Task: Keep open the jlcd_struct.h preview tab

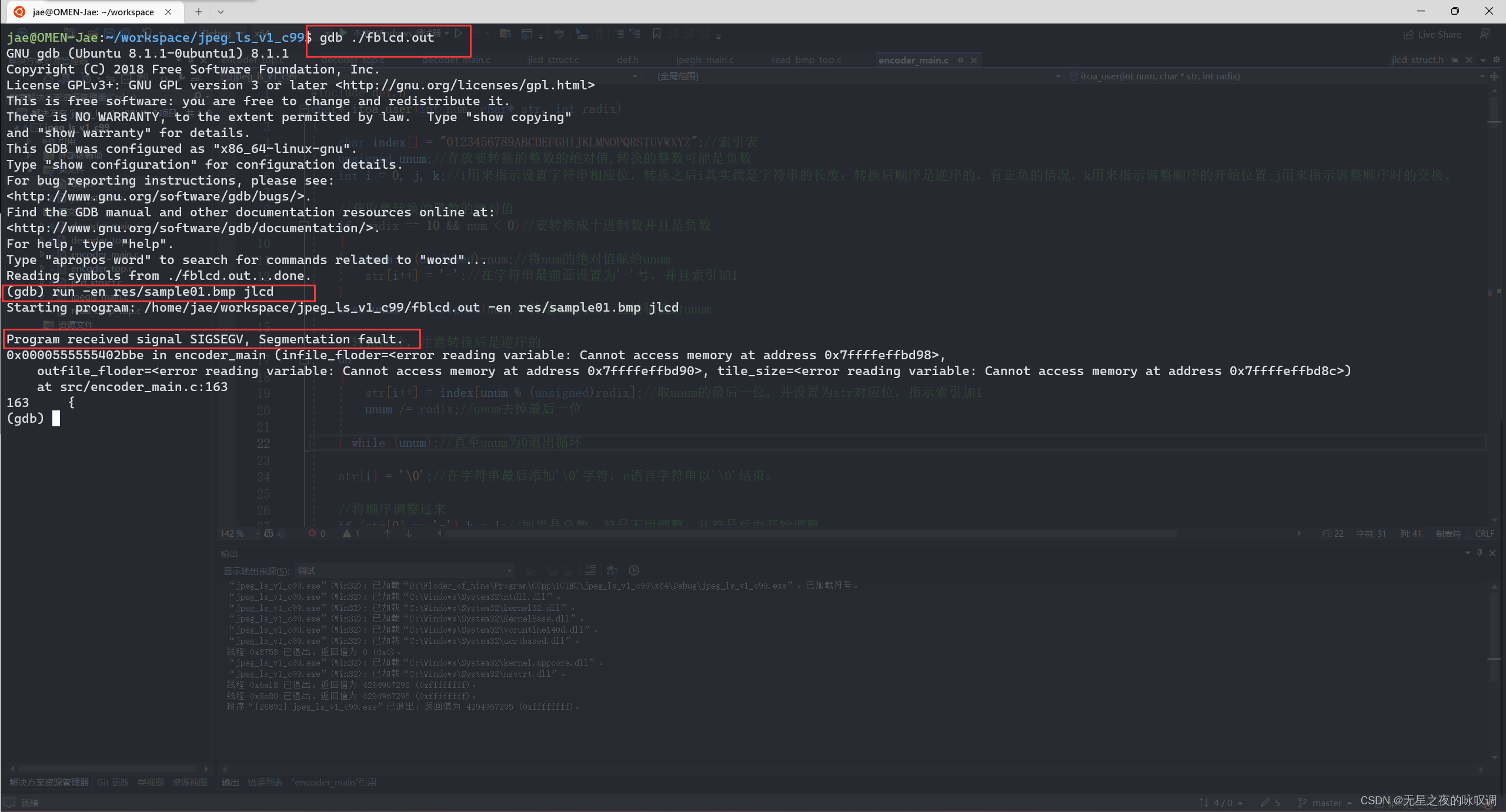Action: pyautogui.click(x=1455, y=60)
